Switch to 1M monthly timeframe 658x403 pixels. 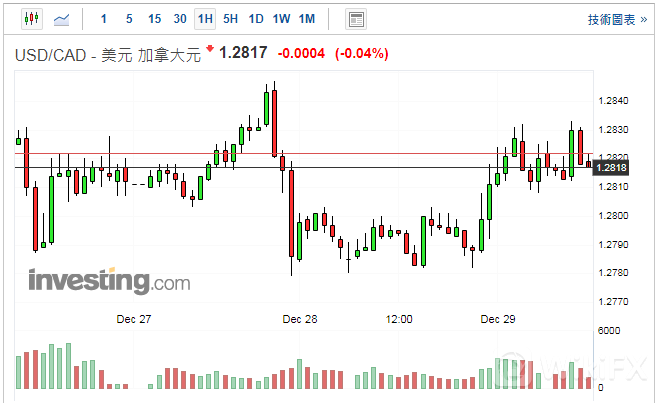[x=306, y=19]
